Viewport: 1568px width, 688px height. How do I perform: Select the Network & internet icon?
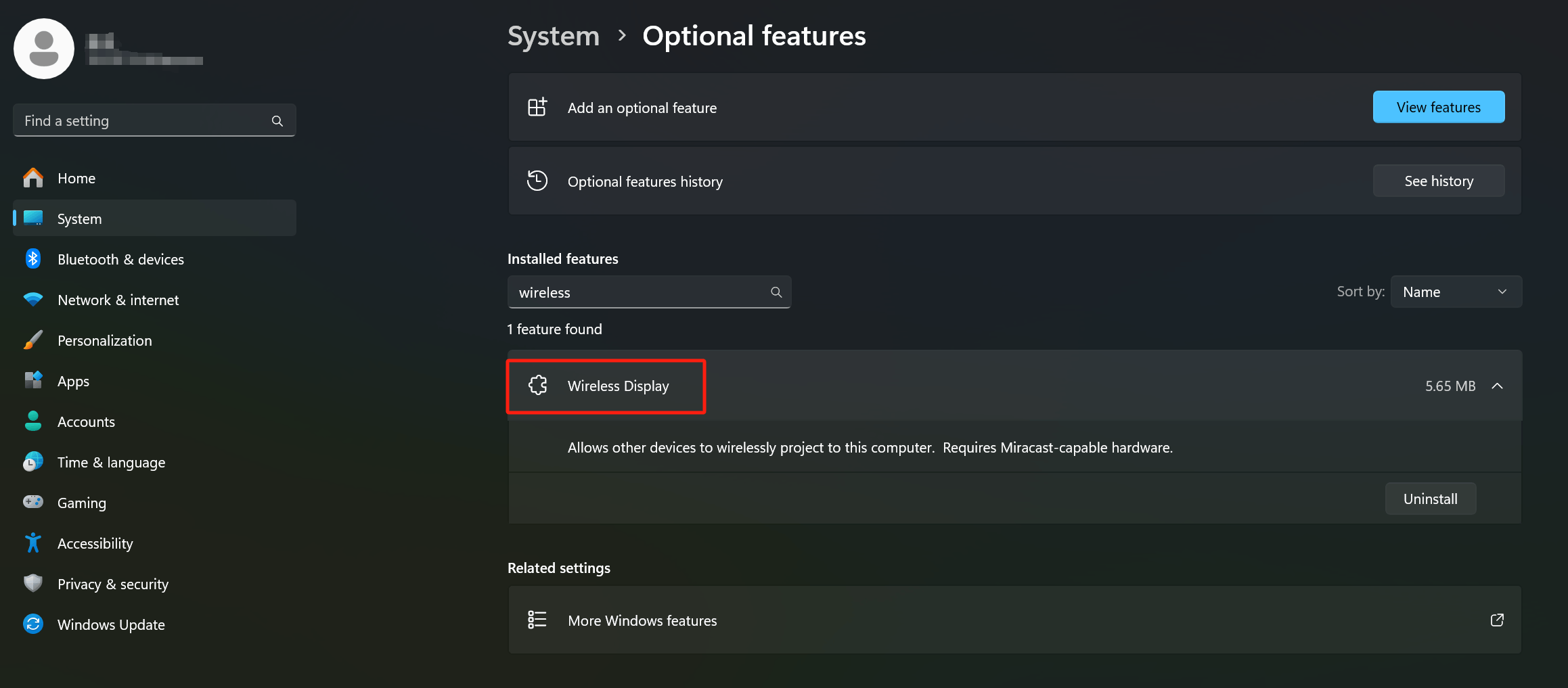32,299
